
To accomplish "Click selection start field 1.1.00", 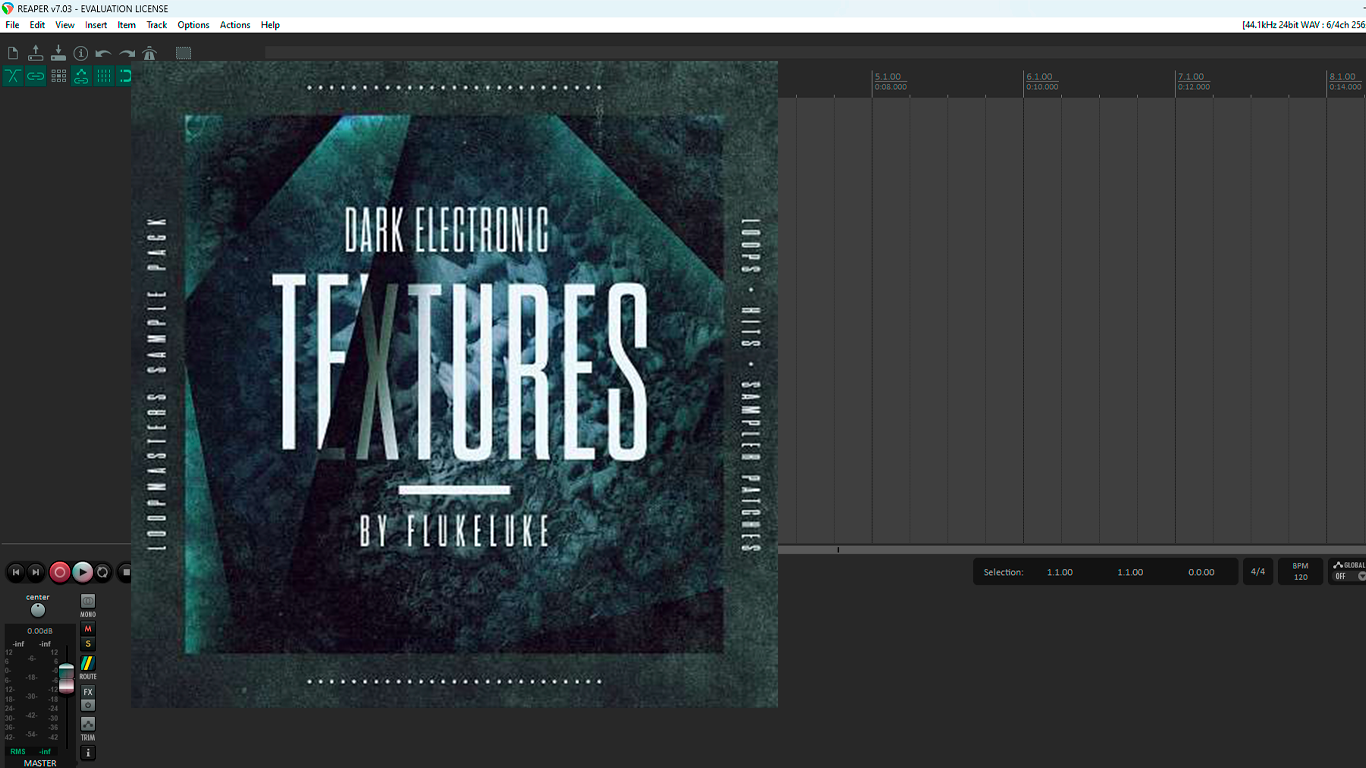I will (x=1060, y=572).
